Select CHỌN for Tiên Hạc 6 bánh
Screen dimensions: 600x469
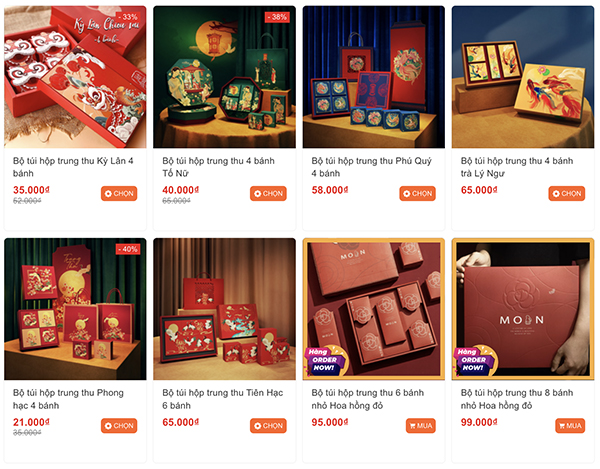pos(268,426)
